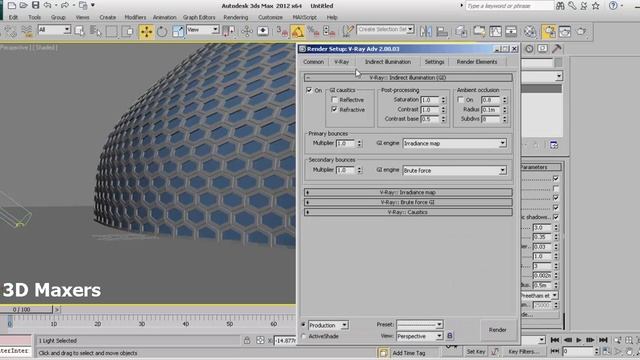Open secondary bounces GI engine Brute force dropdown
The width and height of the screenshot is (640, 360).
click(455, 170)
